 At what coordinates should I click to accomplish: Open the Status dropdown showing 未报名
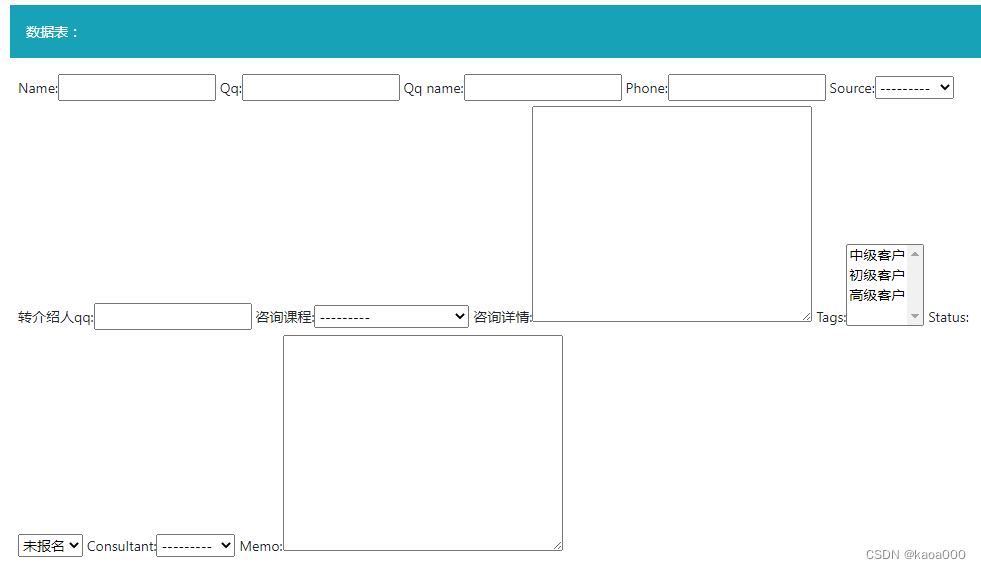[x=51, y=546]
